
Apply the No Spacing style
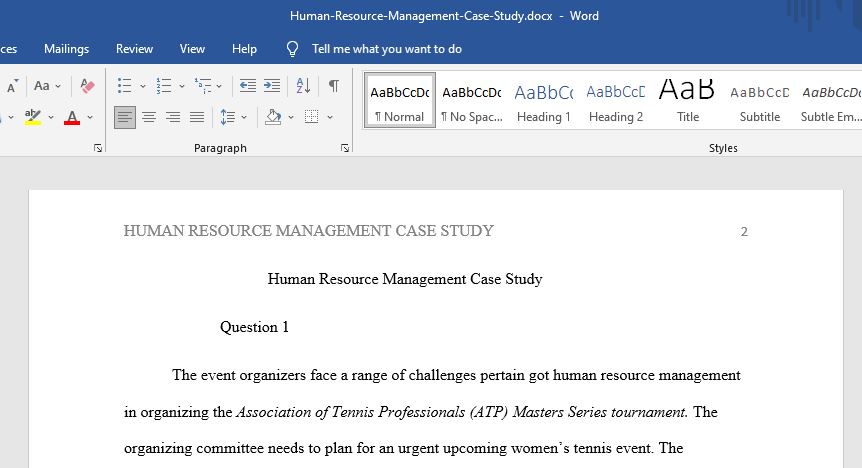click(x=472, y=101)
